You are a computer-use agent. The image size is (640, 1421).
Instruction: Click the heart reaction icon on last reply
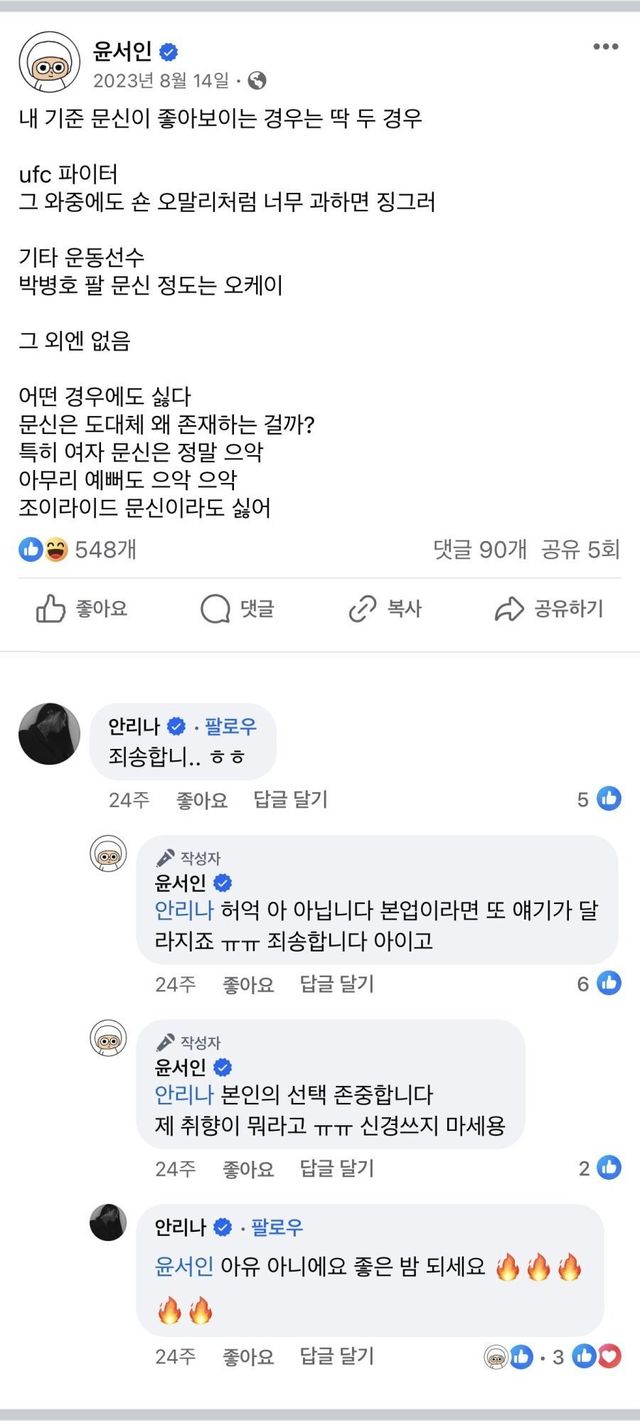610,1356
